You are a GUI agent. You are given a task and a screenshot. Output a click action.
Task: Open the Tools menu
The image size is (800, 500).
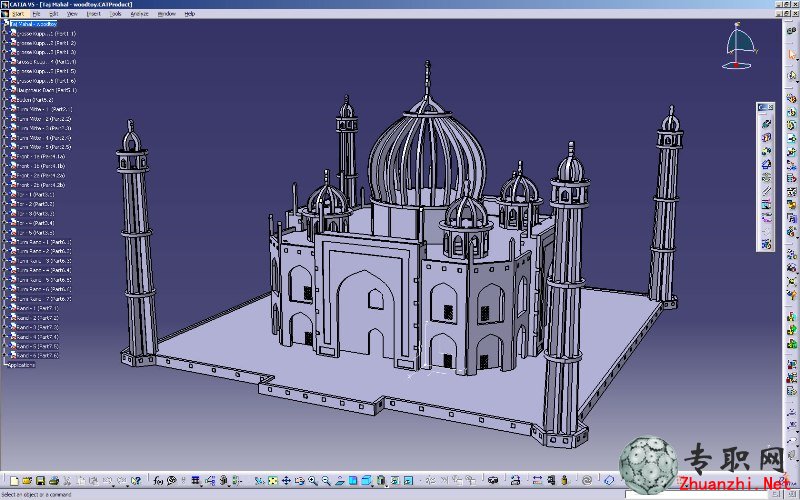(116, 14)
